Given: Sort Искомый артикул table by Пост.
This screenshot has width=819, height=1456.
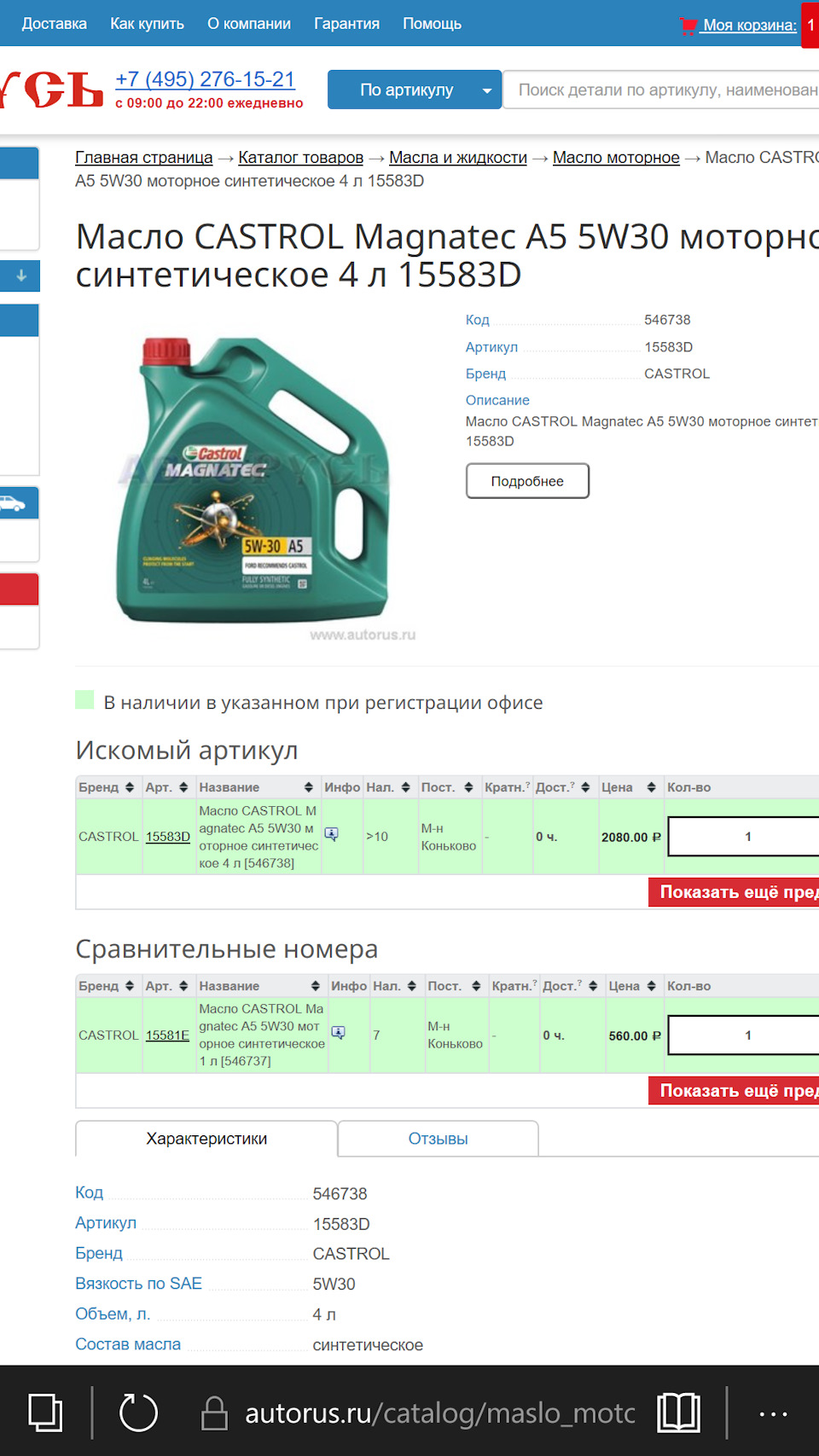Looking at the screenshot, I should [x=468, y=787].
